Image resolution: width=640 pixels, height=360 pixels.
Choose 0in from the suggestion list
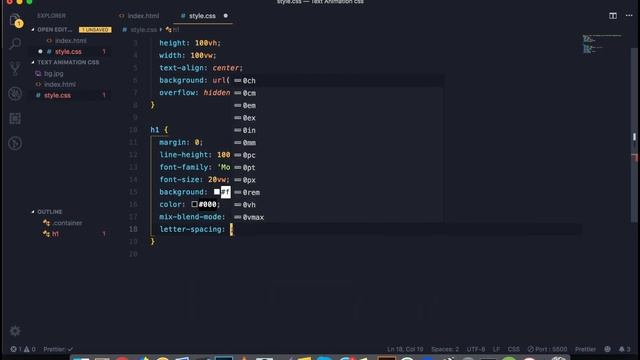338,130
